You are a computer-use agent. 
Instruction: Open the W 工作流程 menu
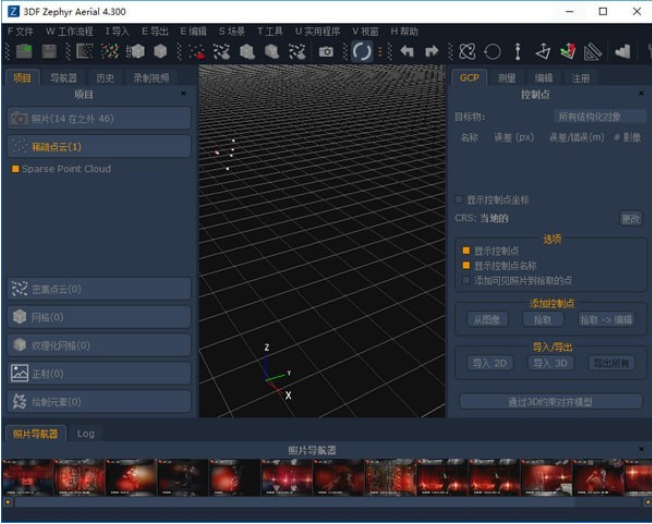(x=71, y=31)
